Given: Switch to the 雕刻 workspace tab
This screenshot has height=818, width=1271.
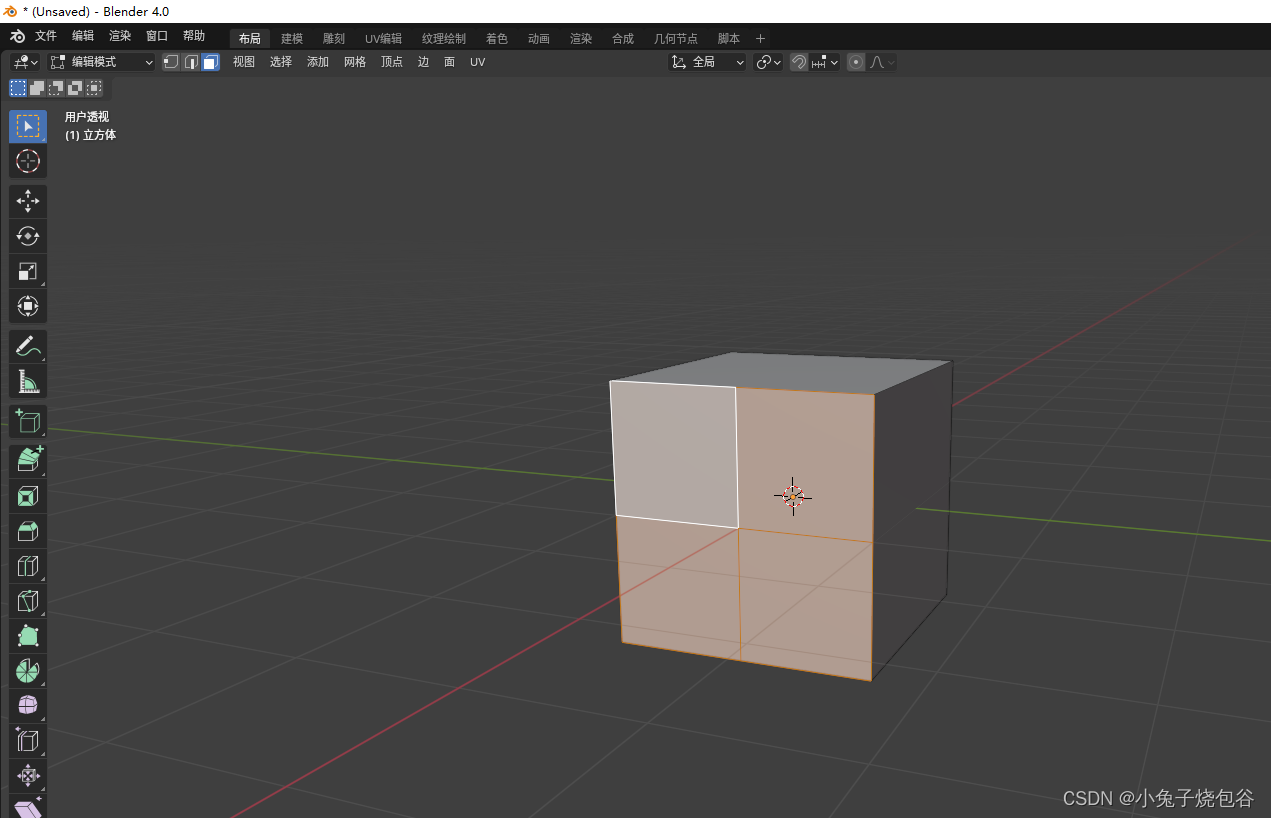Looking at the screenshot, I should (334, 39).
